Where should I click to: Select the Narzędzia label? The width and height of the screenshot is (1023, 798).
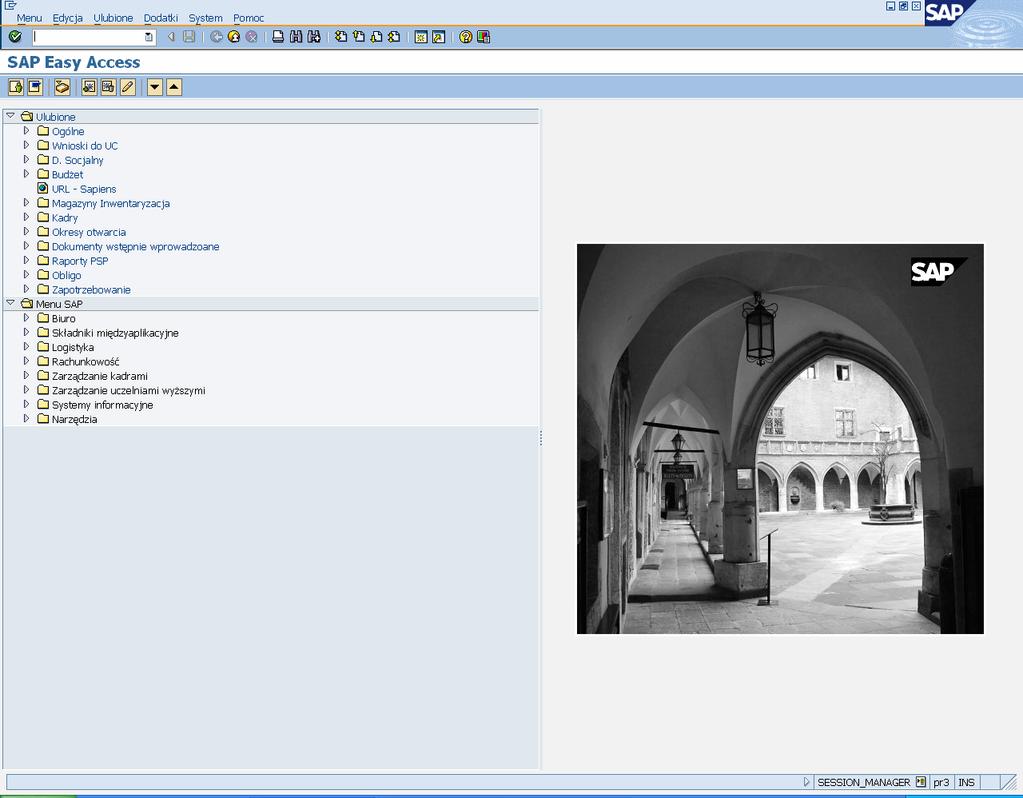tap(74, 419)
